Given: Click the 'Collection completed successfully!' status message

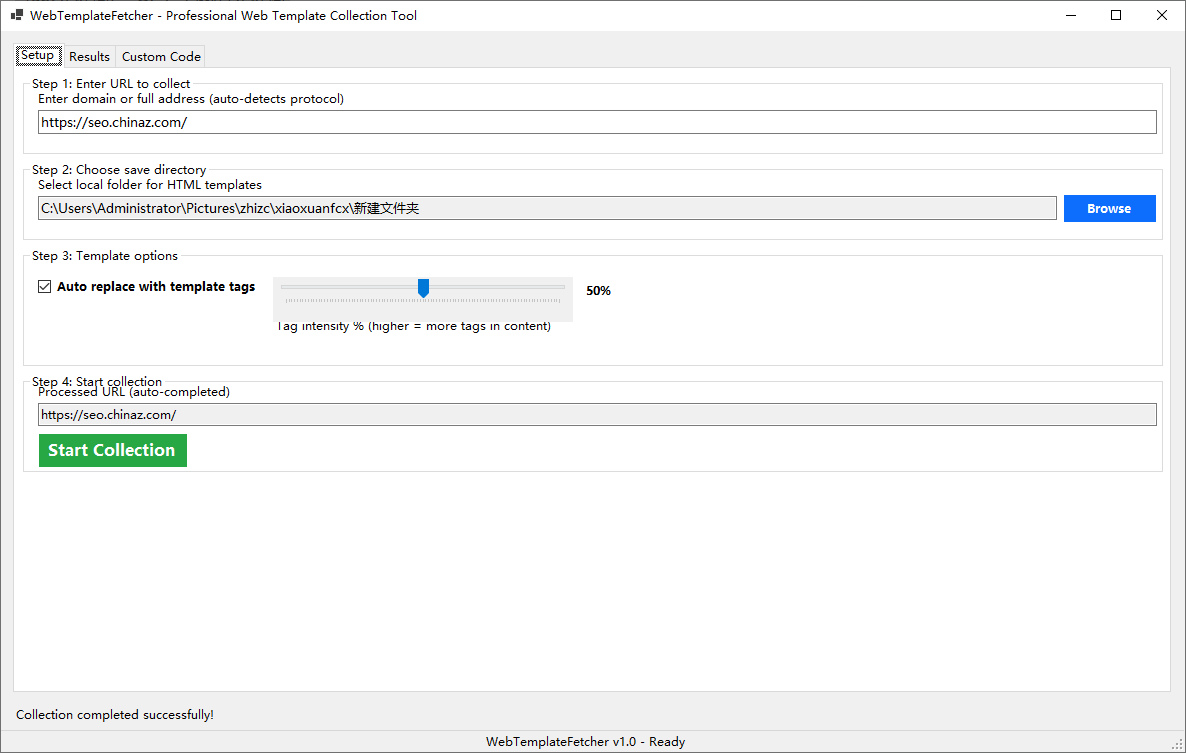Looking at the screenshot, I should (x=115, y=715).
